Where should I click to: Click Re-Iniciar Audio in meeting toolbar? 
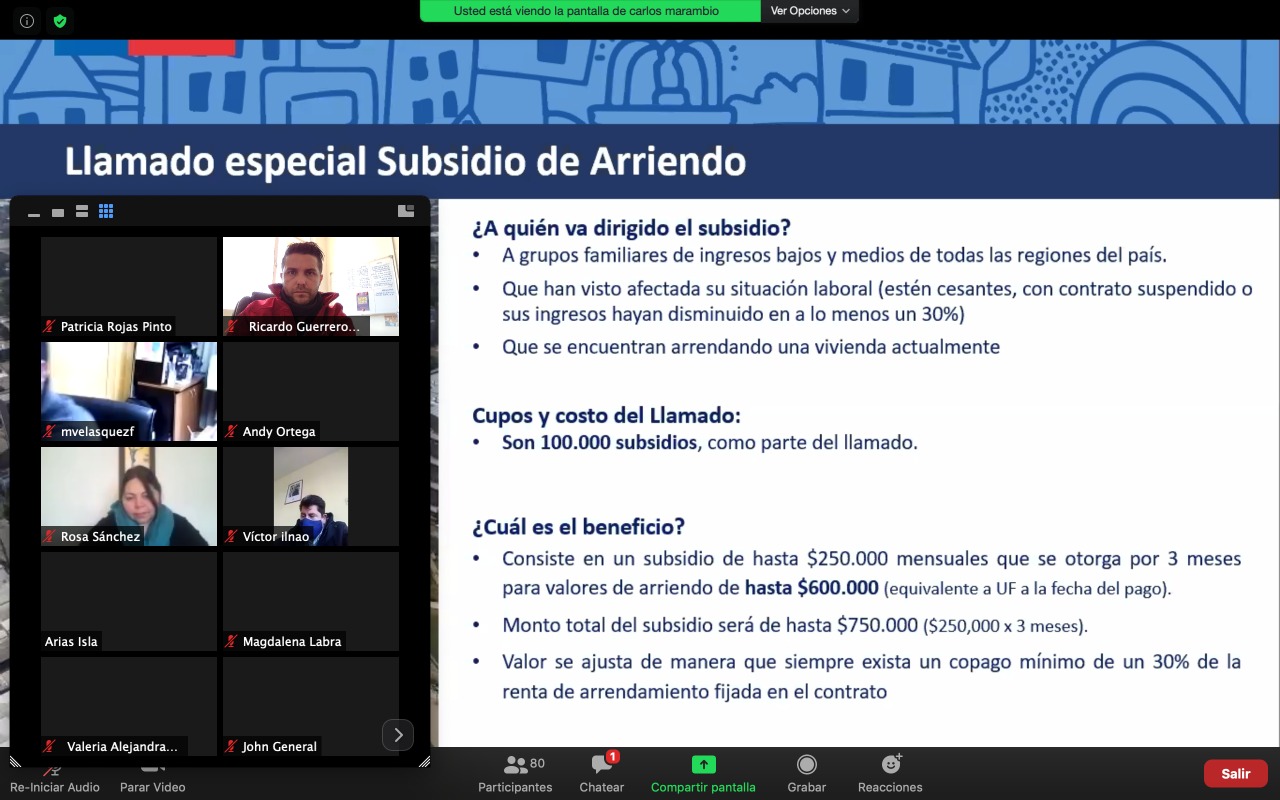tap(55, 776)
